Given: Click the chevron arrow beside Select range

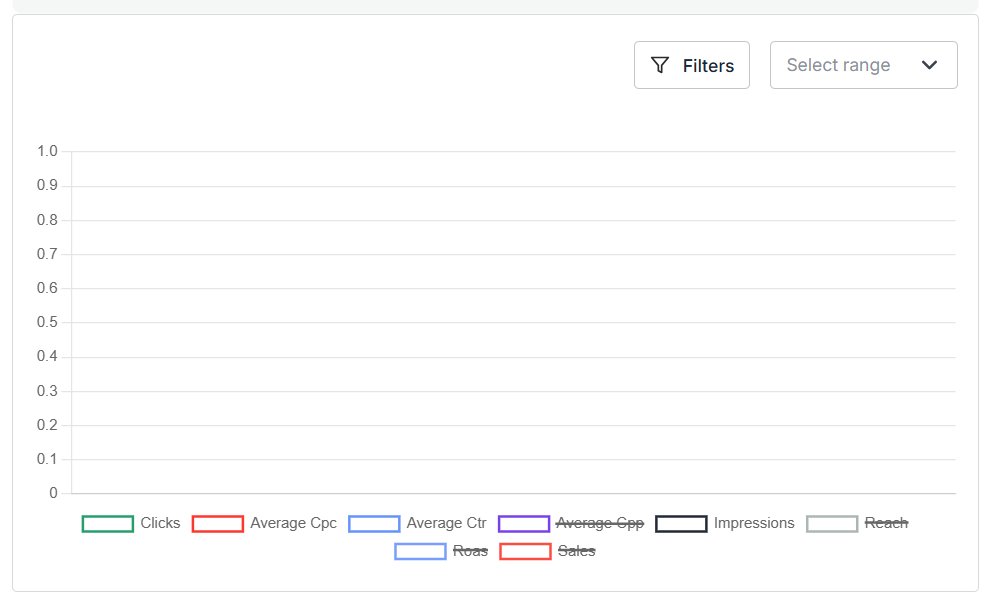Looking at the screenshot, I should 929,65.
